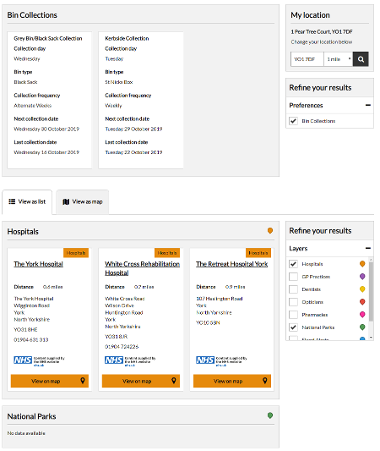Click the Layers list scrollbar
This screenshot has height=451, width=380.
coord(371,291)
